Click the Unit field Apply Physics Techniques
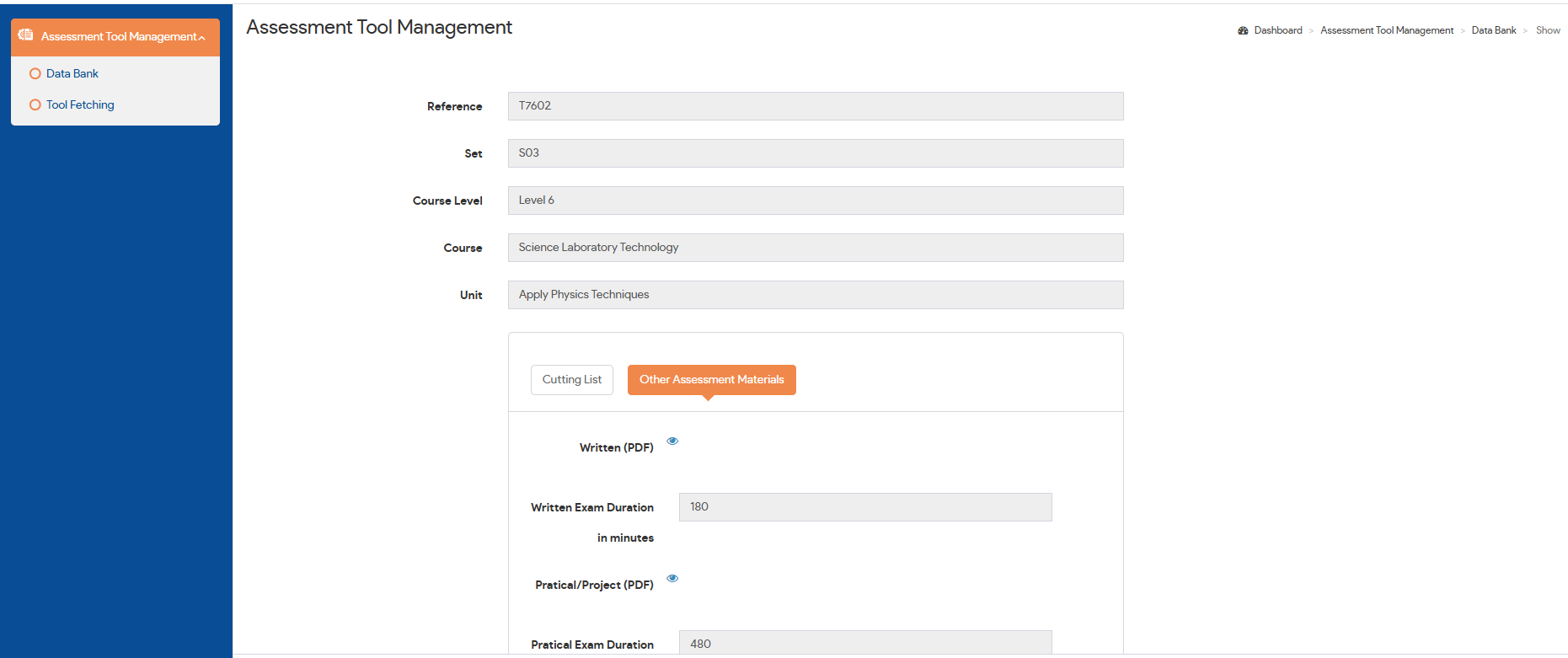This screenshot has height=658, width=1568. tap(815, 295)
